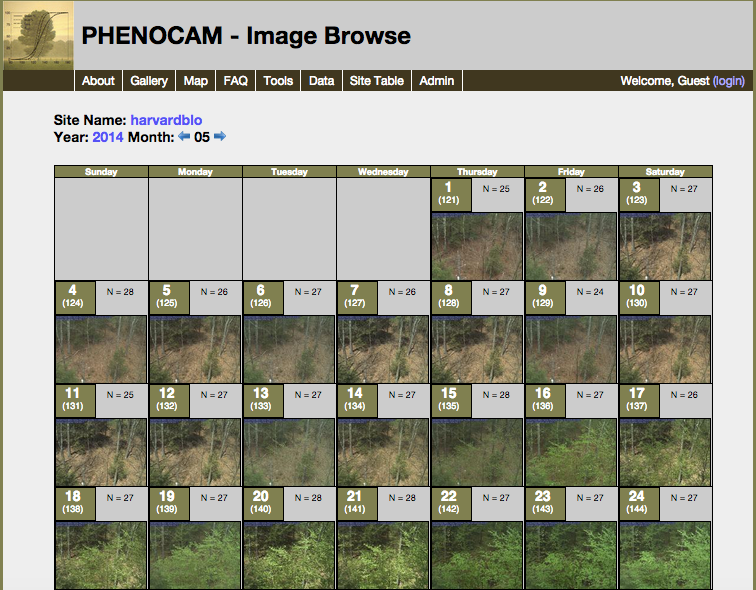Open thumbnail for May 24 (day 144)

665,555
